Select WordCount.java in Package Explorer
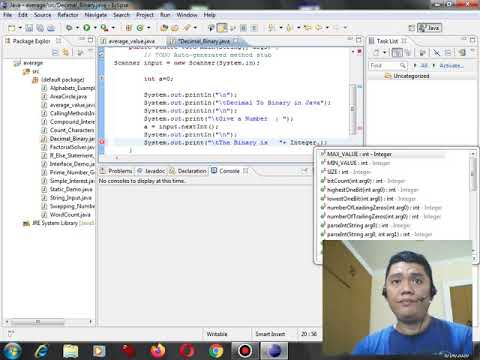This screenshot has height=360, width=480. pos(66,215)
